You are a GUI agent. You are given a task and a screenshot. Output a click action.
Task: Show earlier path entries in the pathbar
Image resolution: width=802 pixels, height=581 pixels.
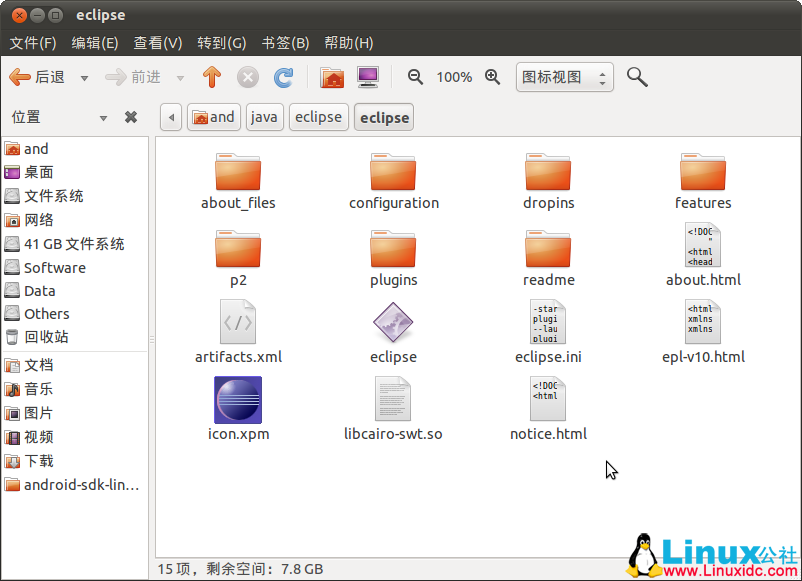pyautogui.click(x=171, y=117)
